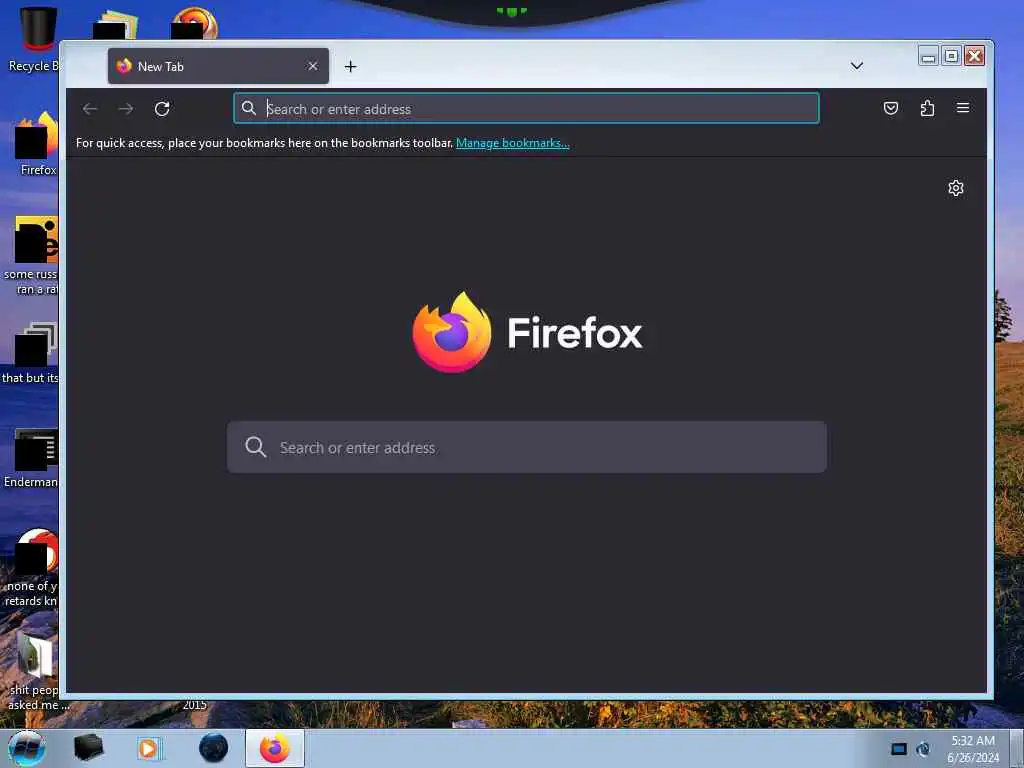Close the New Tab tab
This screenshot has height=768, width=1024.
click(x=313, y=66)
